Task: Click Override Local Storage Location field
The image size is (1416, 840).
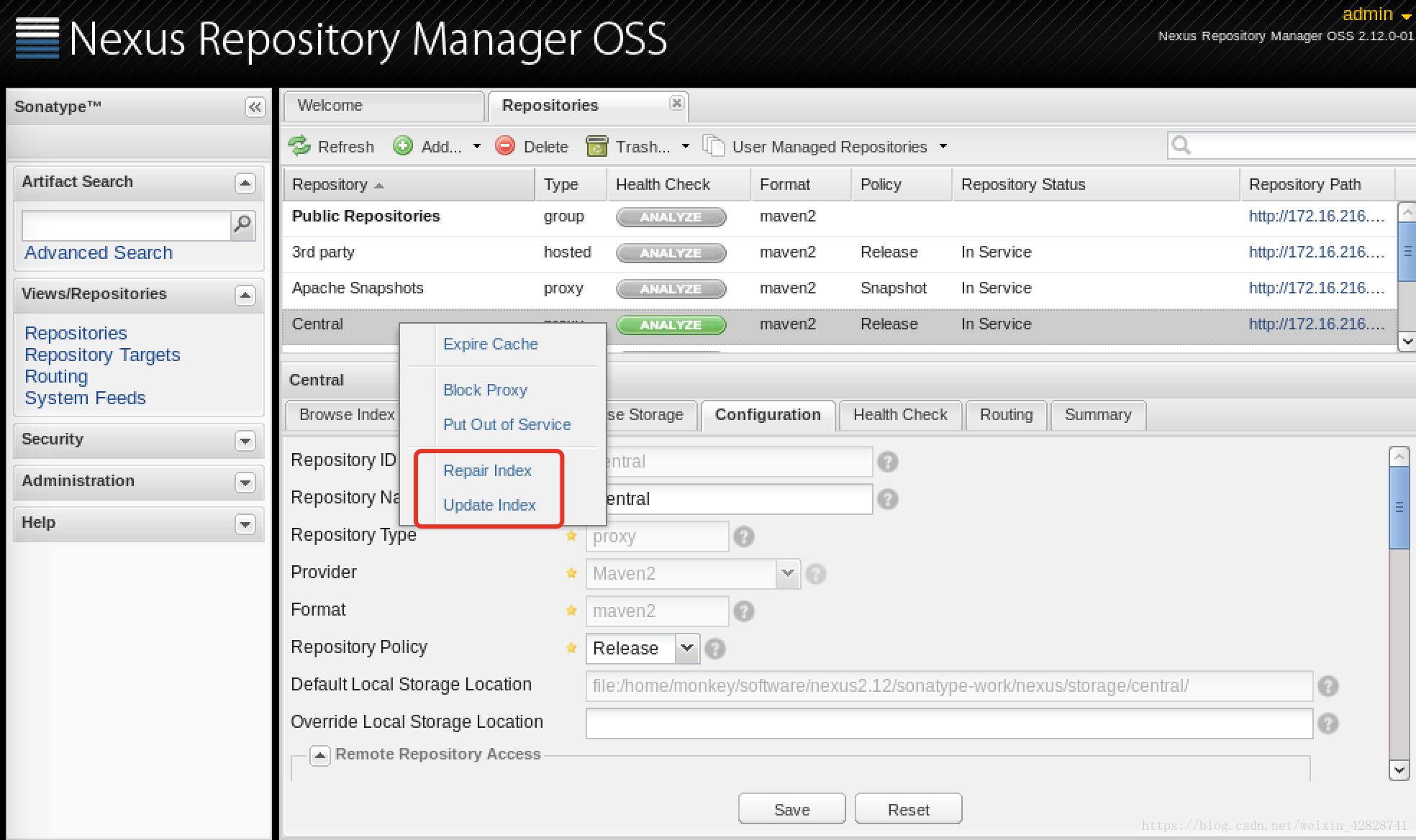Action: coord(949,723)
